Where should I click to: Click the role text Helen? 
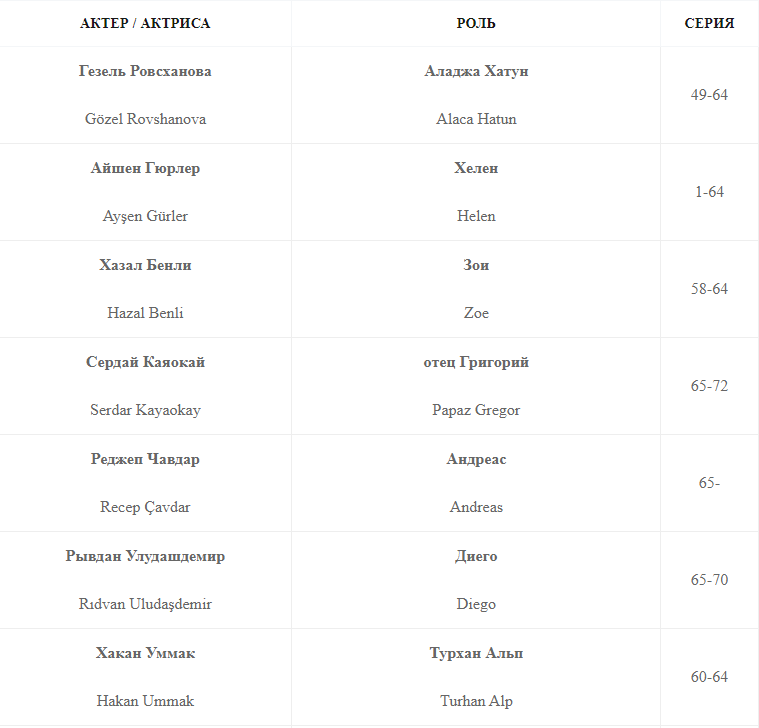pyautogui.click(x=476, y=216)
